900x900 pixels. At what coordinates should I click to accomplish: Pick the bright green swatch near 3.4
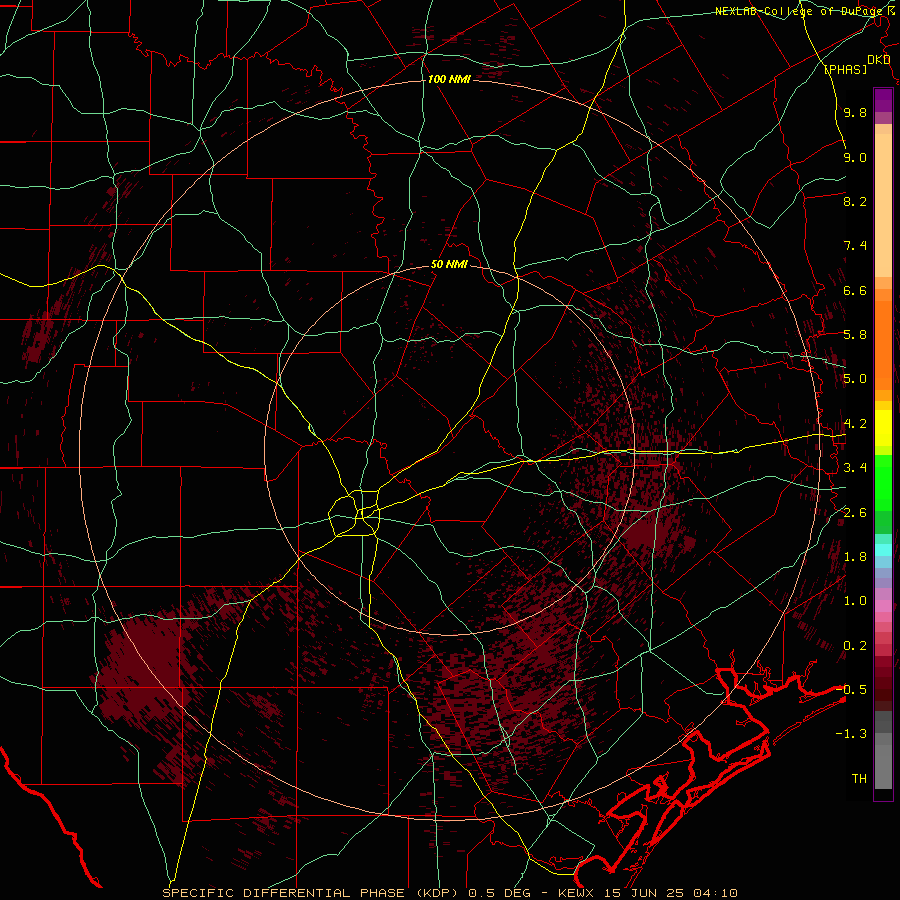[883, 482]
